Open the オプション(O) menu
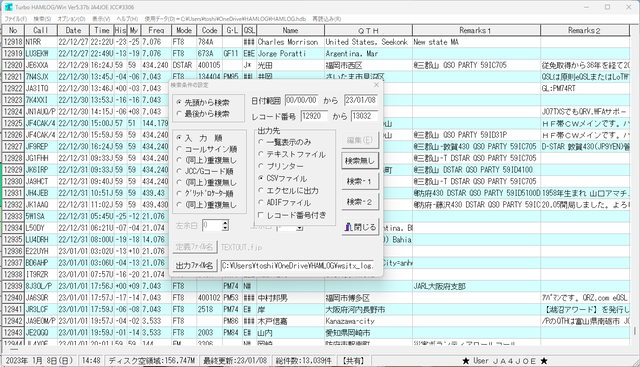 (71, 19)
